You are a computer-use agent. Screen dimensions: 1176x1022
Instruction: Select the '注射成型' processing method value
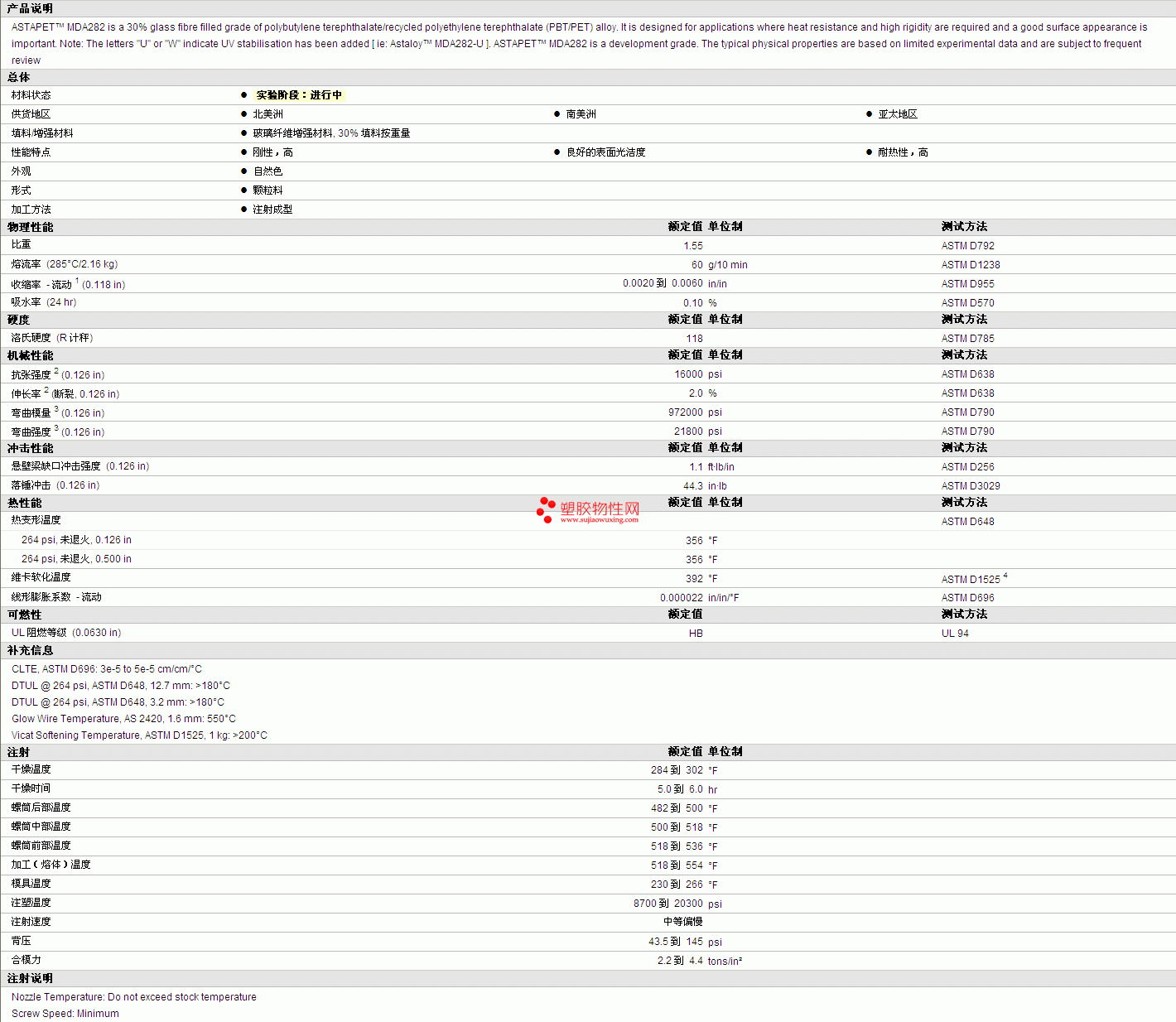tap(272, 210)
